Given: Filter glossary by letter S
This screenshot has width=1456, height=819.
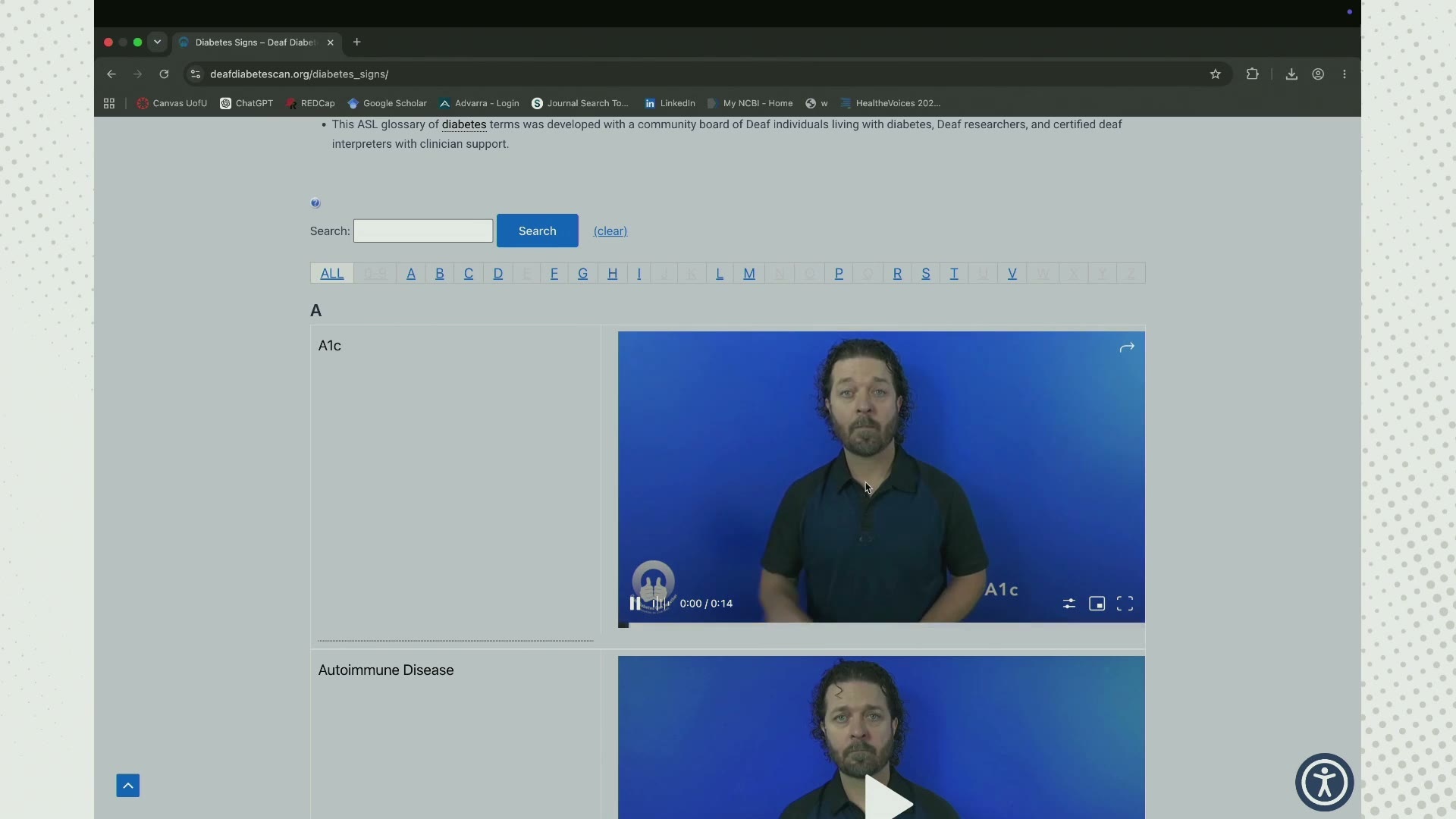Looking at the screenshot, I should pyautogui.click(x=926, y=274).
